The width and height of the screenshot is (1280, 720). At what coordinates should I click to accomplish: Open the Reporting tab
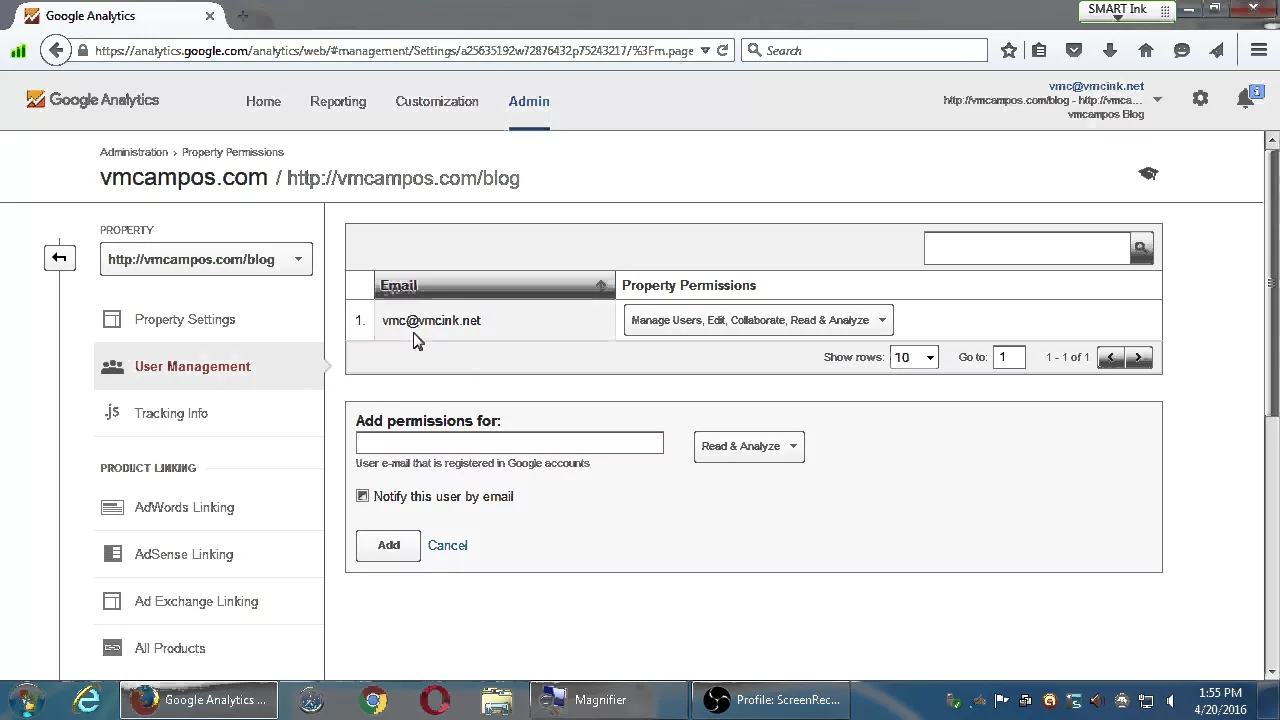tap(338, 101)
